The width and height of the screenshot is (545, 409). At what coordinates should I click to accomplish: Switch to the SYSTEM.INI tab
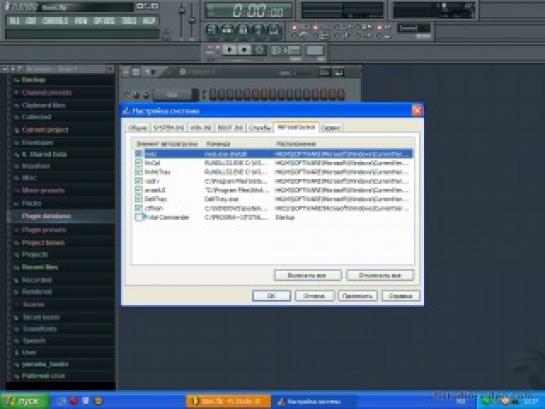(169, 128)
